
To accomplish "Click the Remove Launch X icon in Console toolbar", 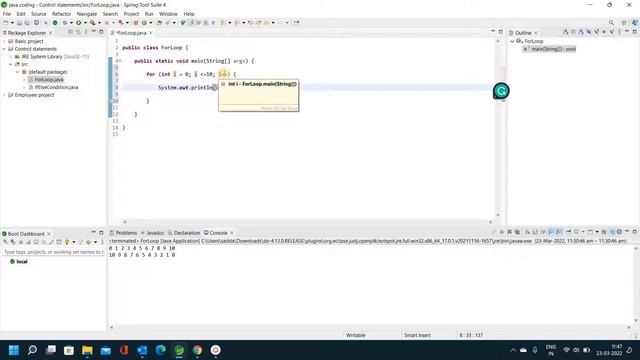I will tap(509, 232).
